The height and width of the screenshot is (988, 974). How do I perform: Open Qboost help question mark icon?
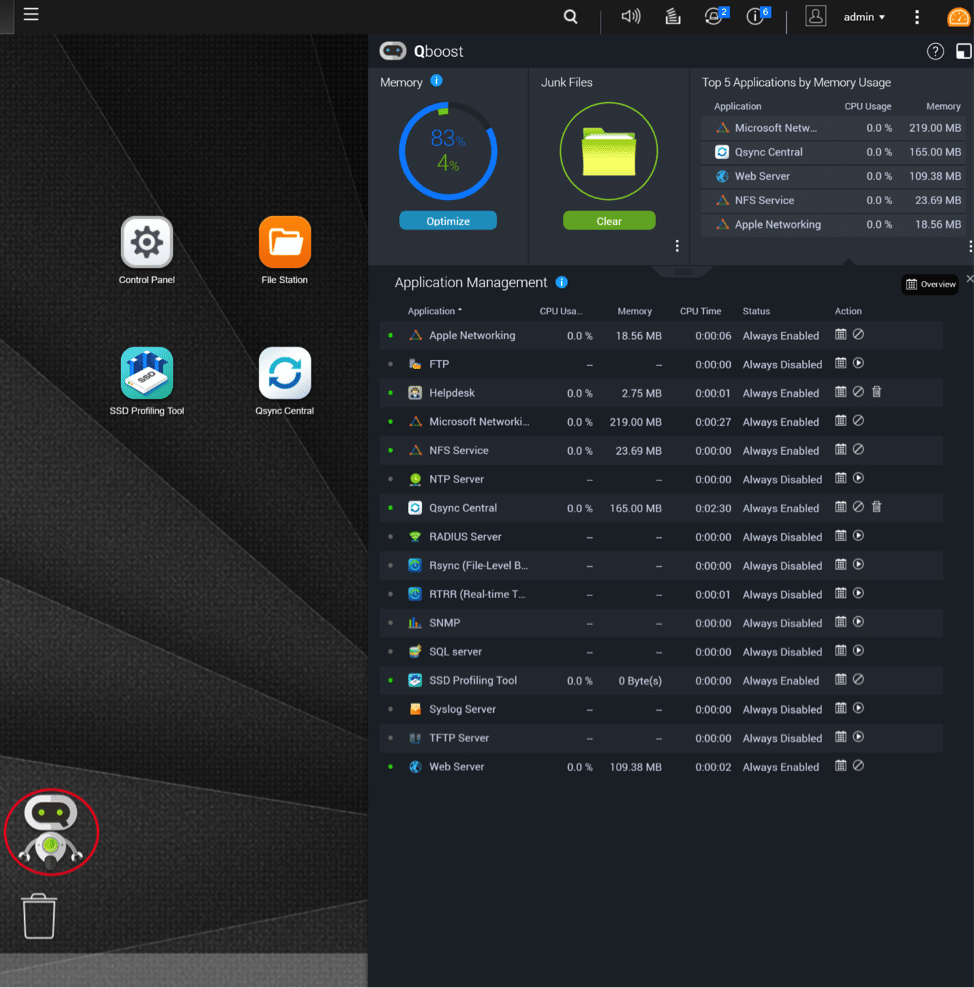point(935,52)
